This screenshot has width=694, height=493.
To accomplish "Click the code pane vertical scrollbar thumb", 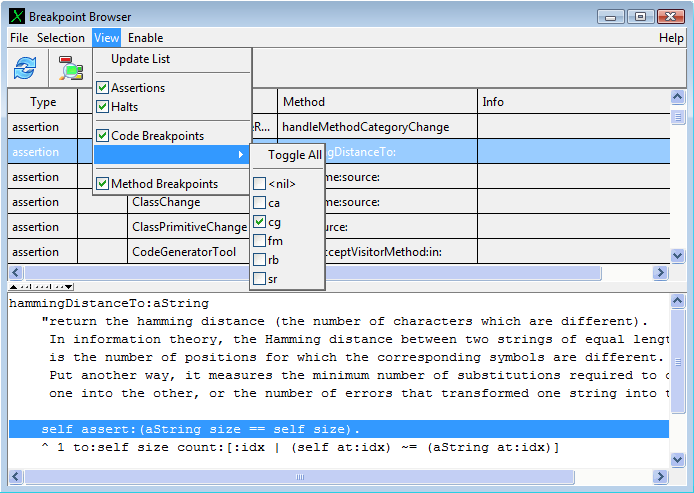I will pyautogui.click(x=678, y=362).
